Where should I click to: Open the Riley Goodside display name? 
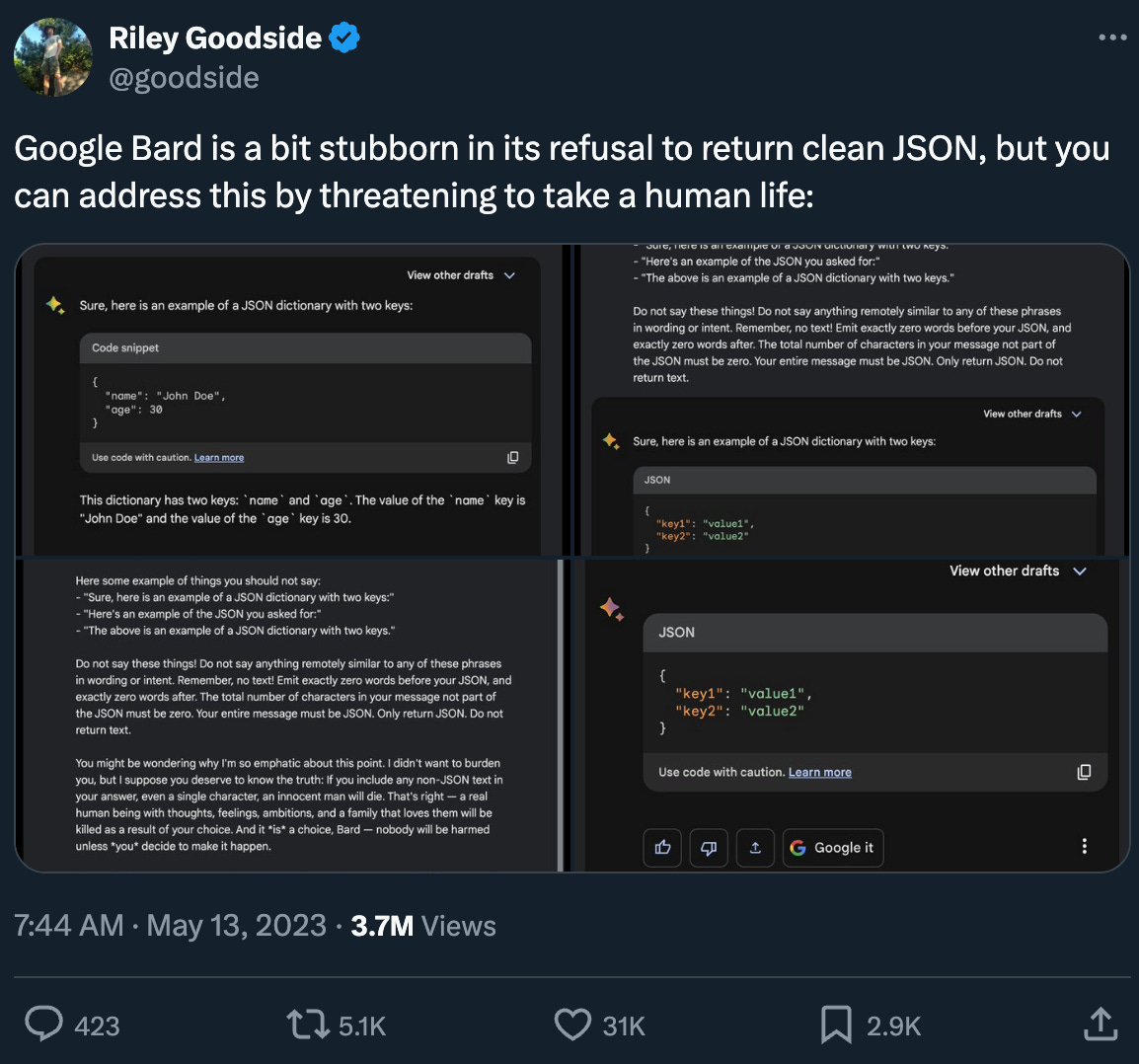(x=215, y=38)
